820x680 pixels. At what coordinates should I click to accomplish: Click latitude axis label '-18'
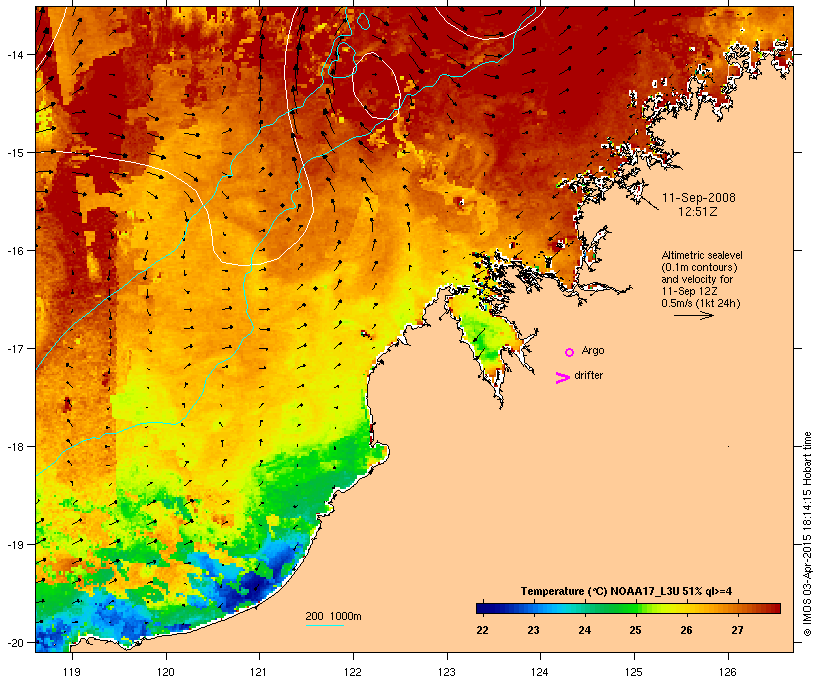(x=15, y=447)
